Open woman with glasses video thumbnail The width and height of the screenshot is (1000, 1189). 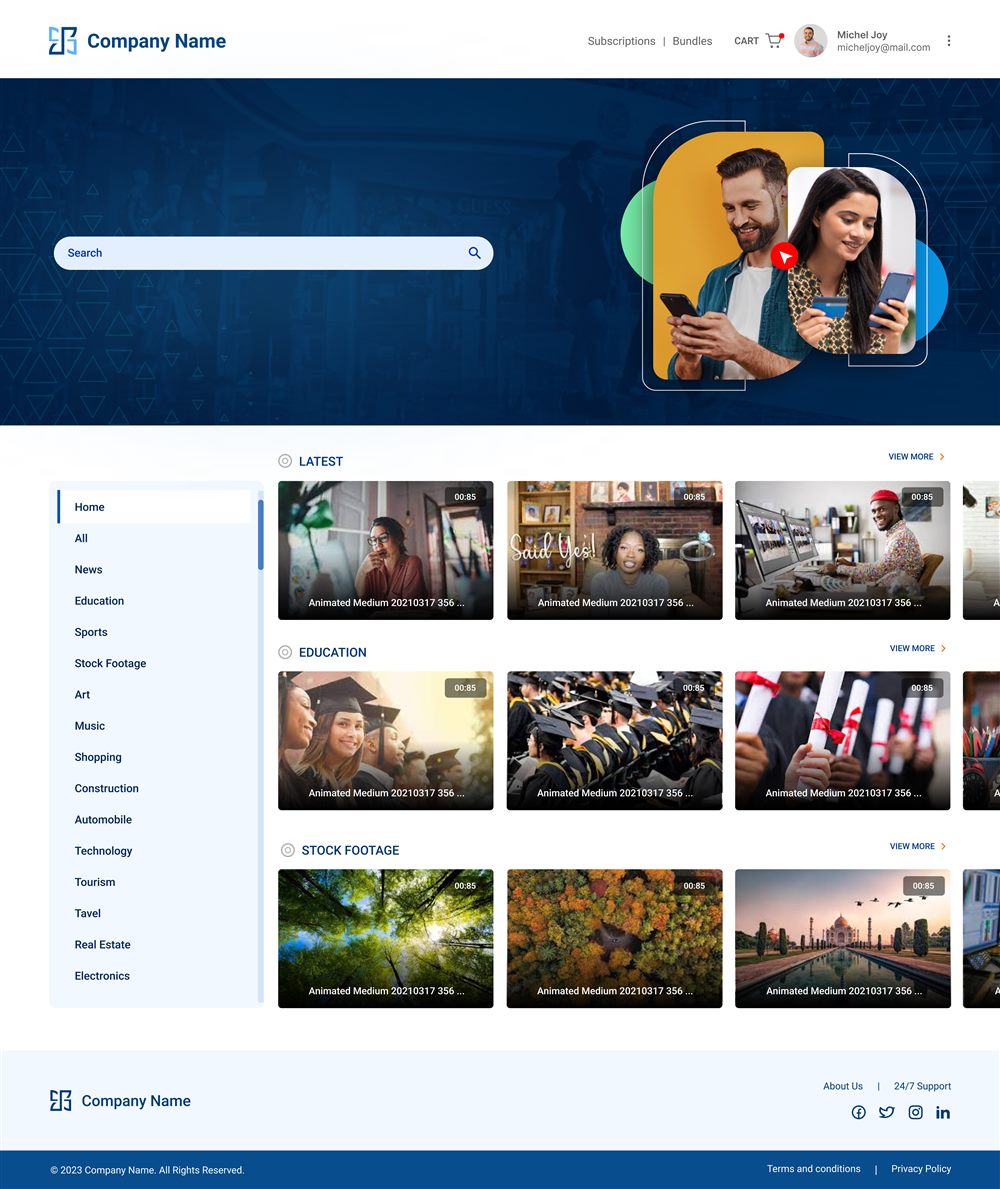[x=386, y=550]
